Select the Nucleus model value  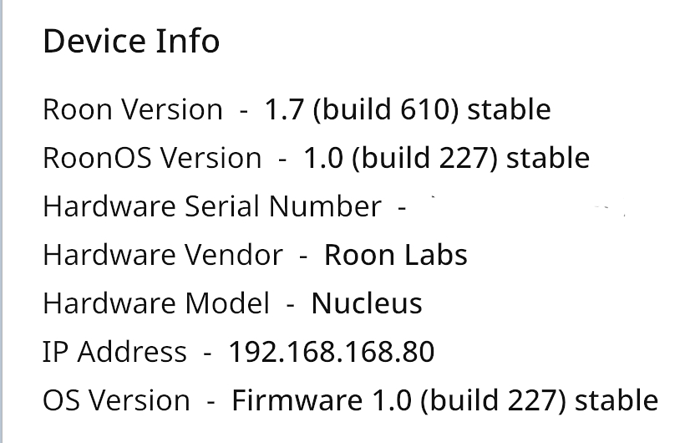pyautogui.click(x=367, y=303)
